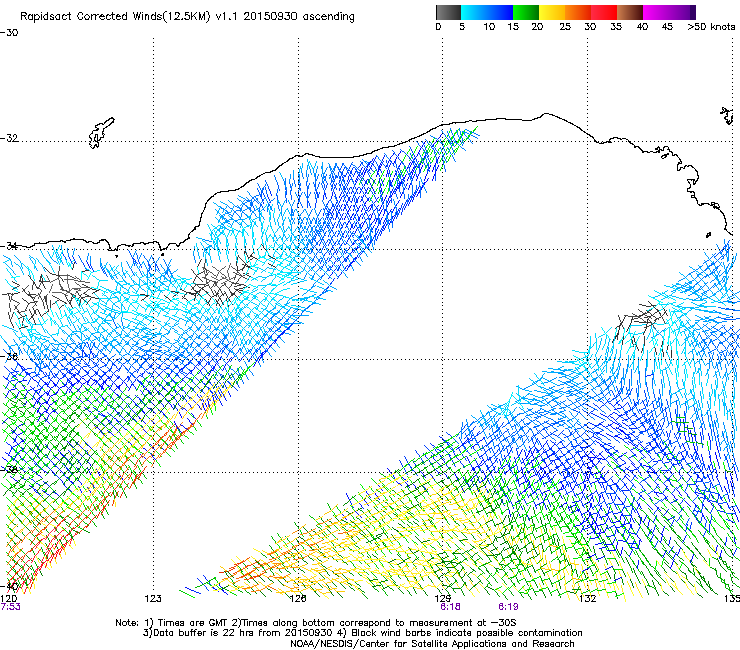Click the 126 longitude axis label
This screenshot has width=740, height=650.
click(x=298, y=599)
